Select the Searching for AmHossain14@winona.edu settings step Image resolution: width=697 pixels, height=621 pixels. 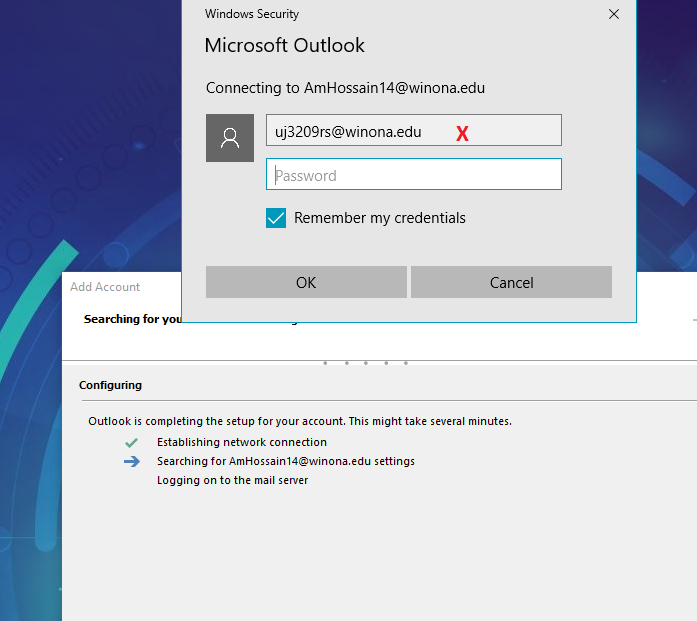tap(285, 461)
